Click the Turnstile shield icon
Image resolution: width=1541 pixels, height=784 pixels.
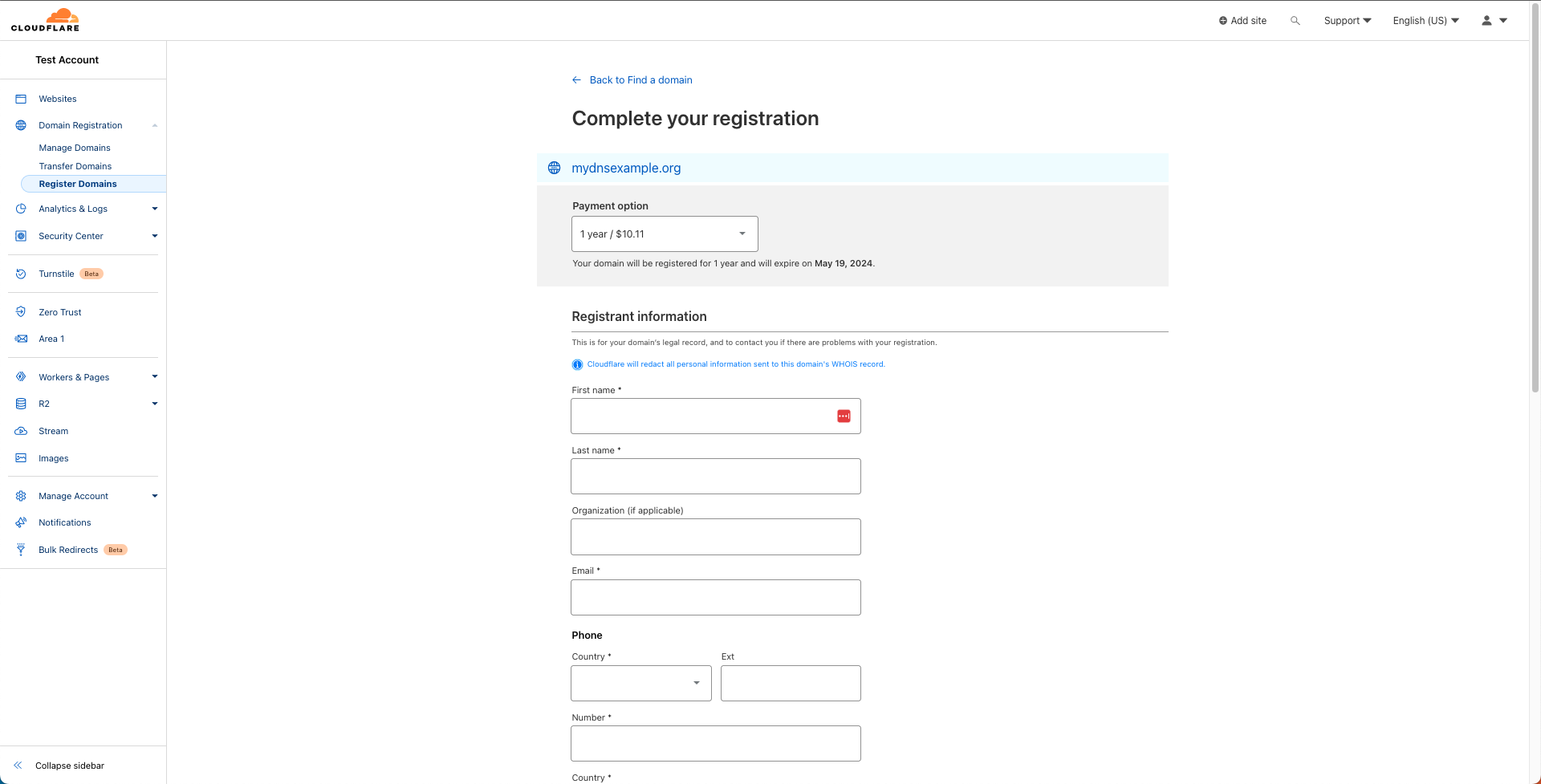(x=20, y=274)
